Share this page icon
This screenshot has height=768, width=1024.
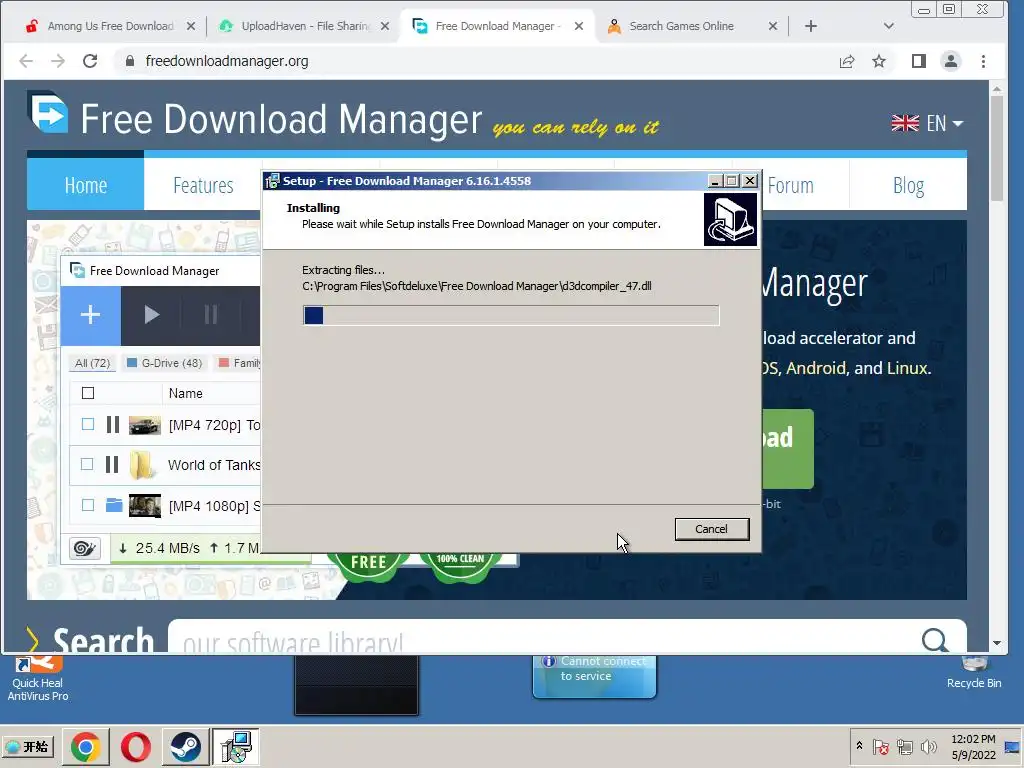847,61
